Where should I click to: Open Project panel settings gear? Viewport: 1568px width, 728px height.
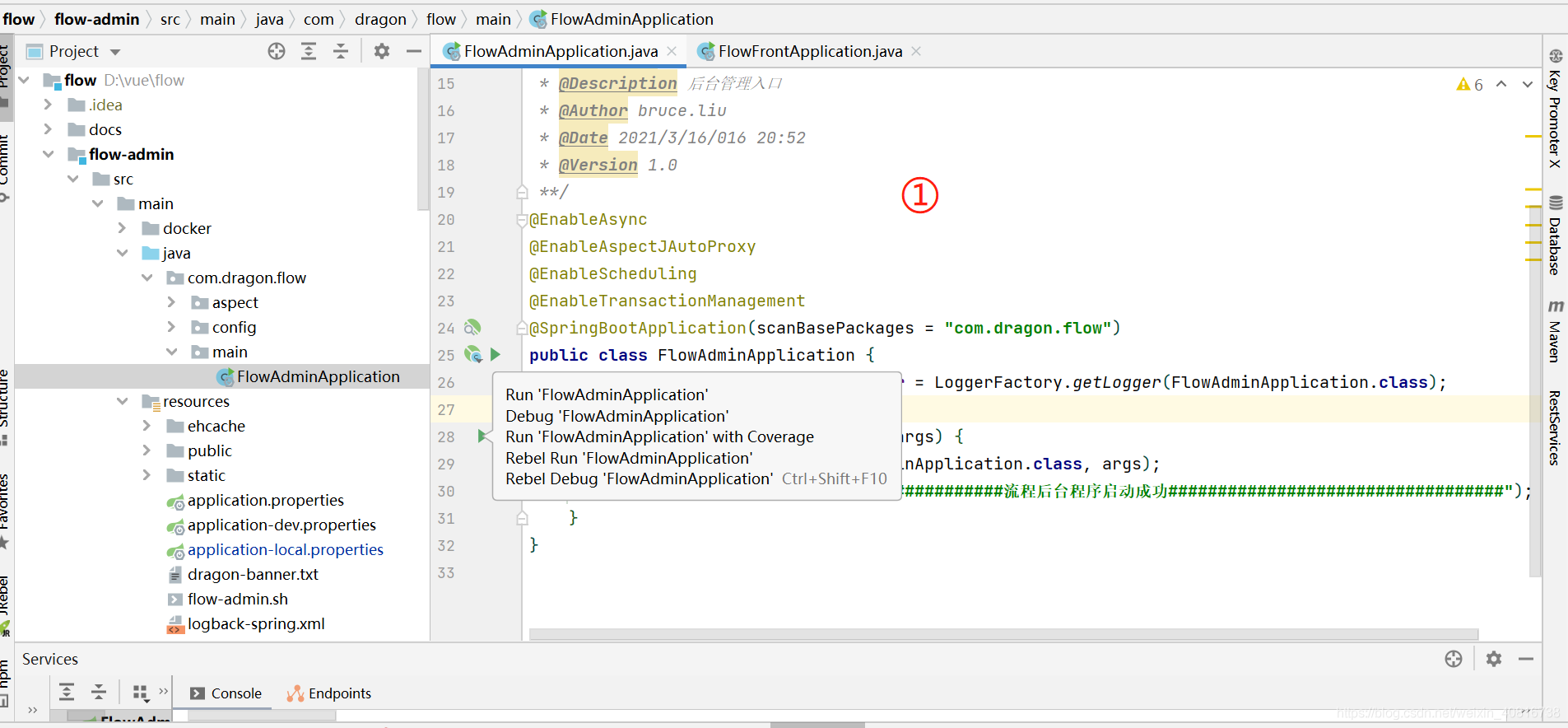tap(382, 51)
